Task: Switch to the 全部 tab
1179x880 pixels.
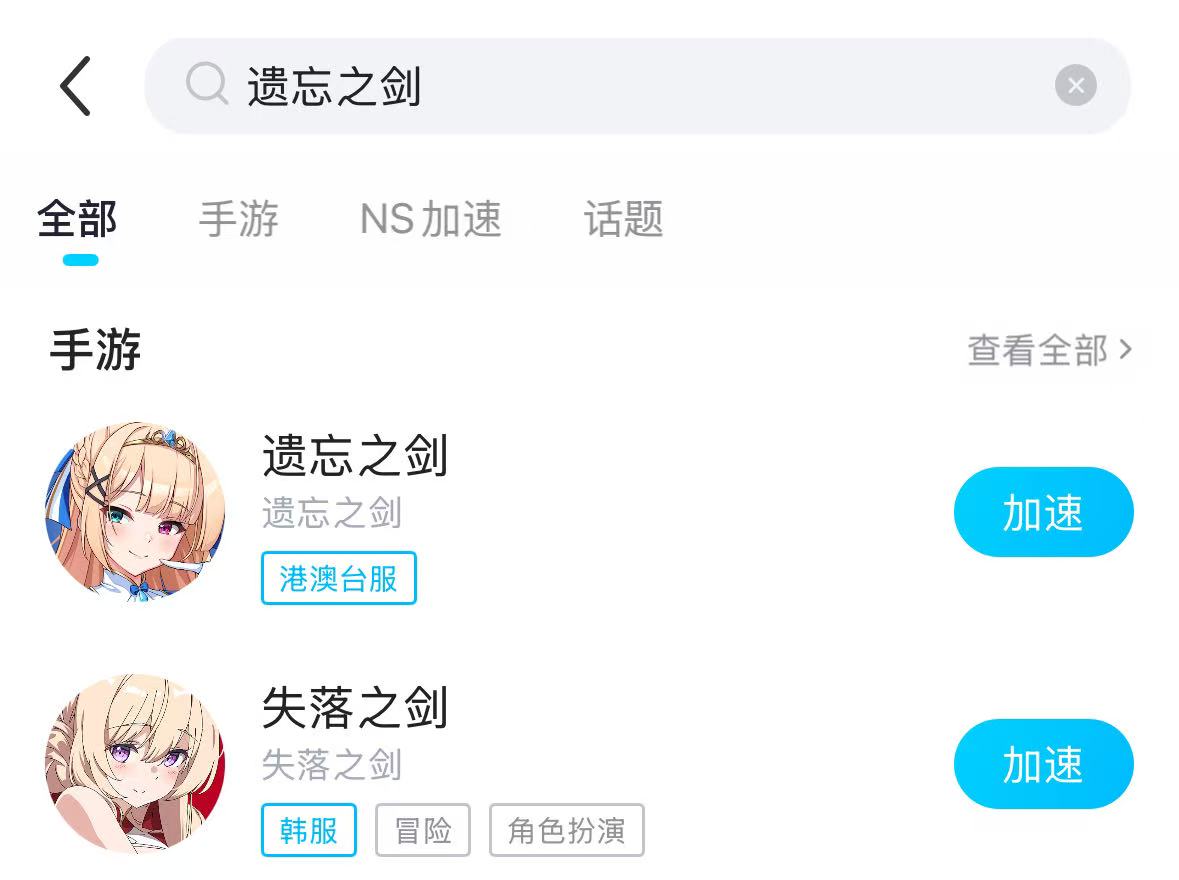Action: tap(77, 219)
